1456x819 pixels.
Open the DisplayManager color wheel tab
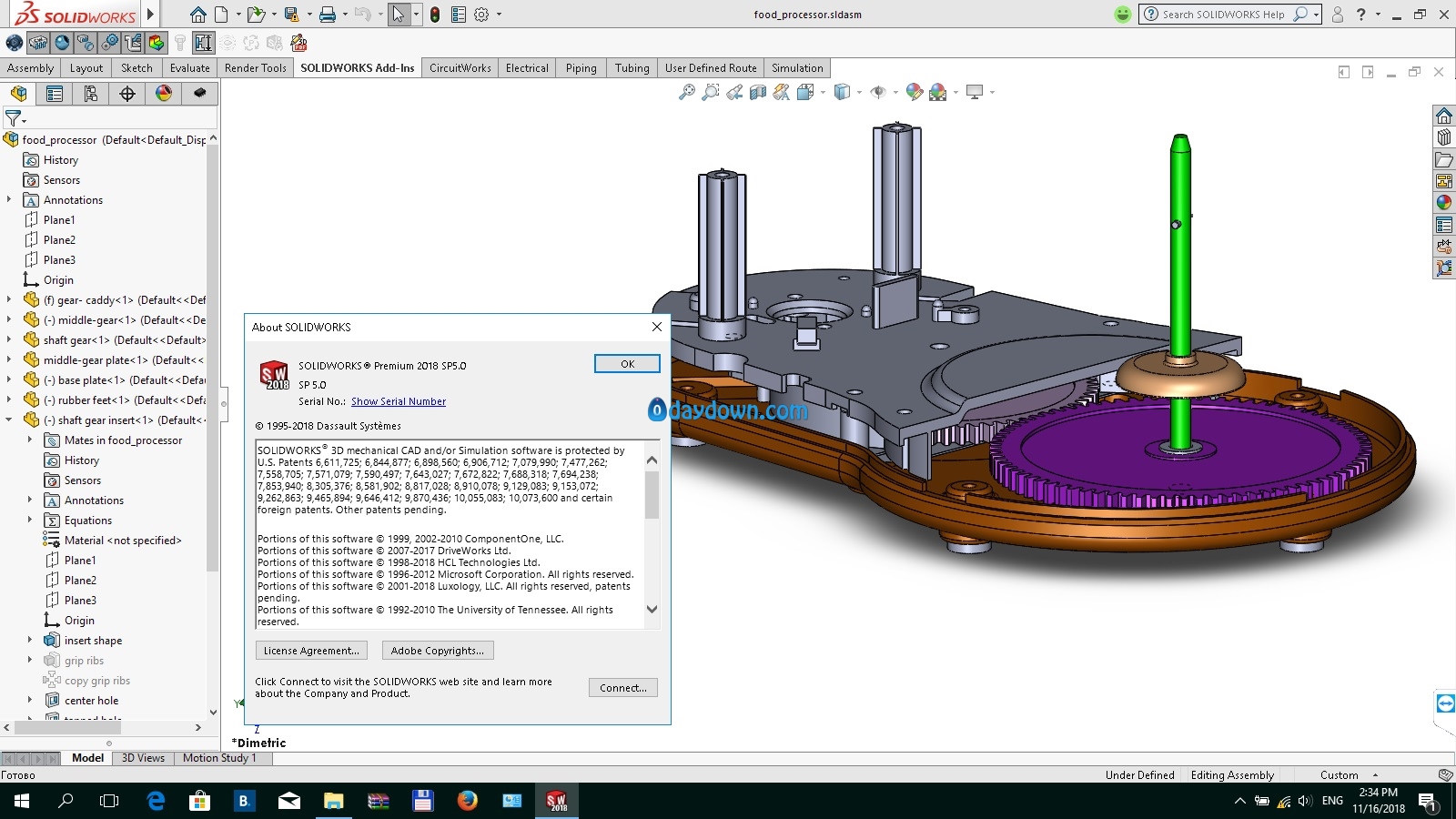[x=164, y=94]
